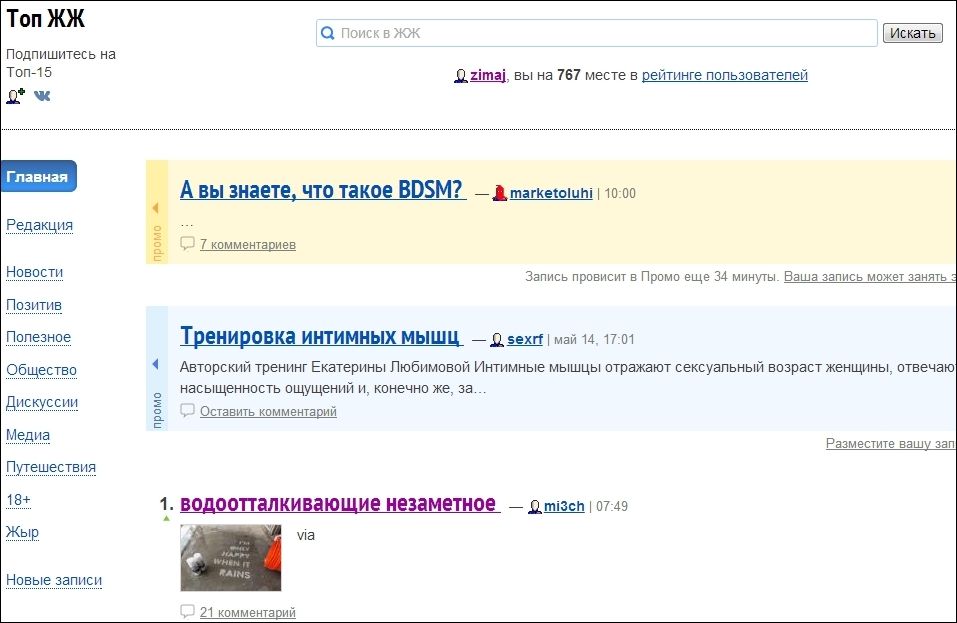957x623 pixels.
Task: Open the рейтинге пользователей link
Action: [x=724, y=75]
